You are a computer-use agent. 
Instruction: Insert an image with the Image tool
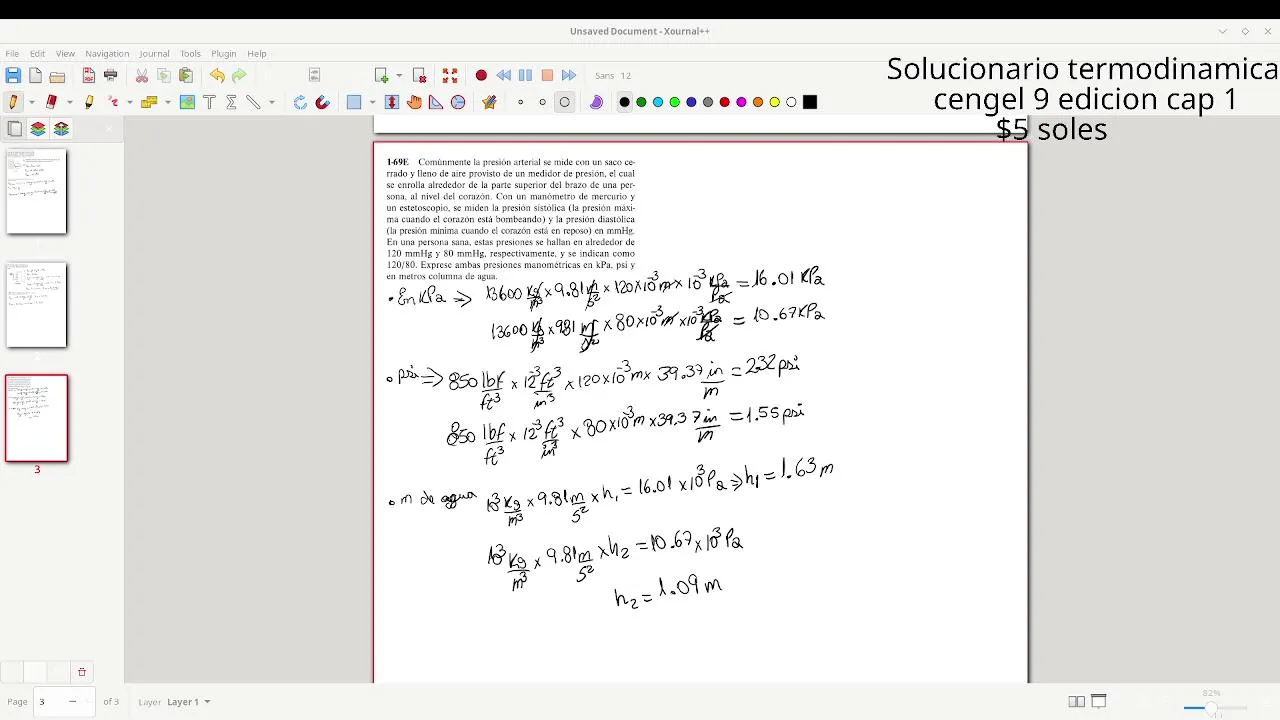point(187,102)
